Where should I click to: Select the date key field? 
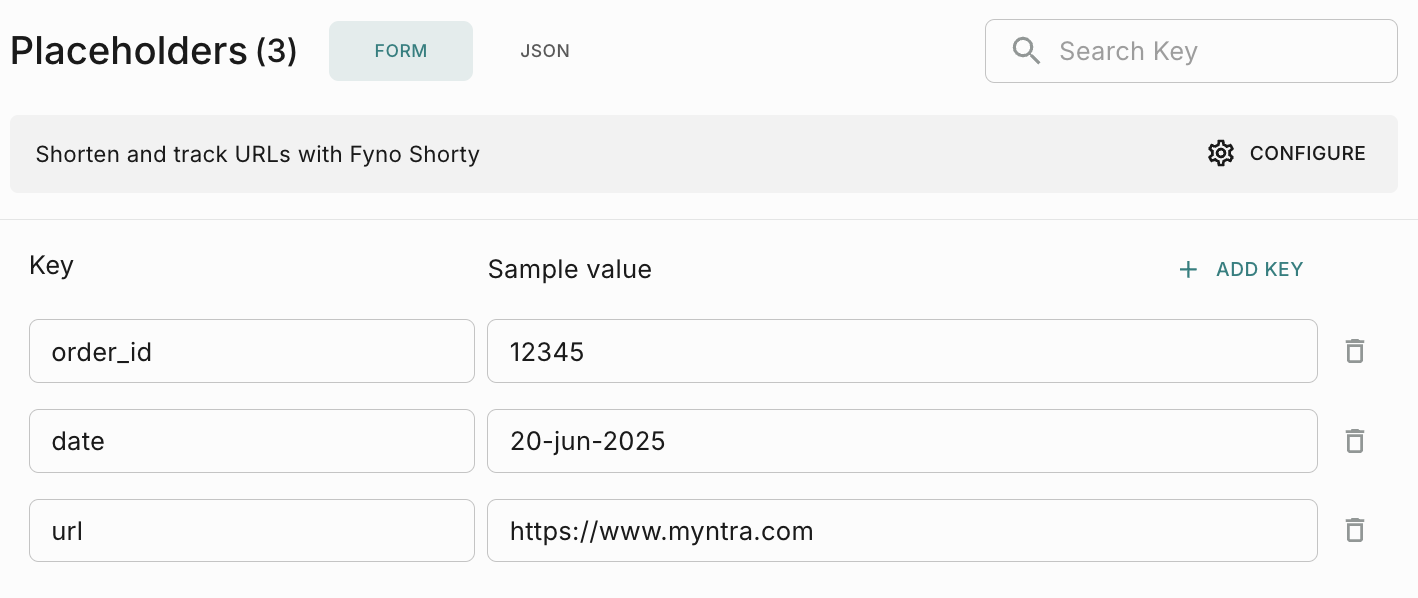tap(251, 441)
